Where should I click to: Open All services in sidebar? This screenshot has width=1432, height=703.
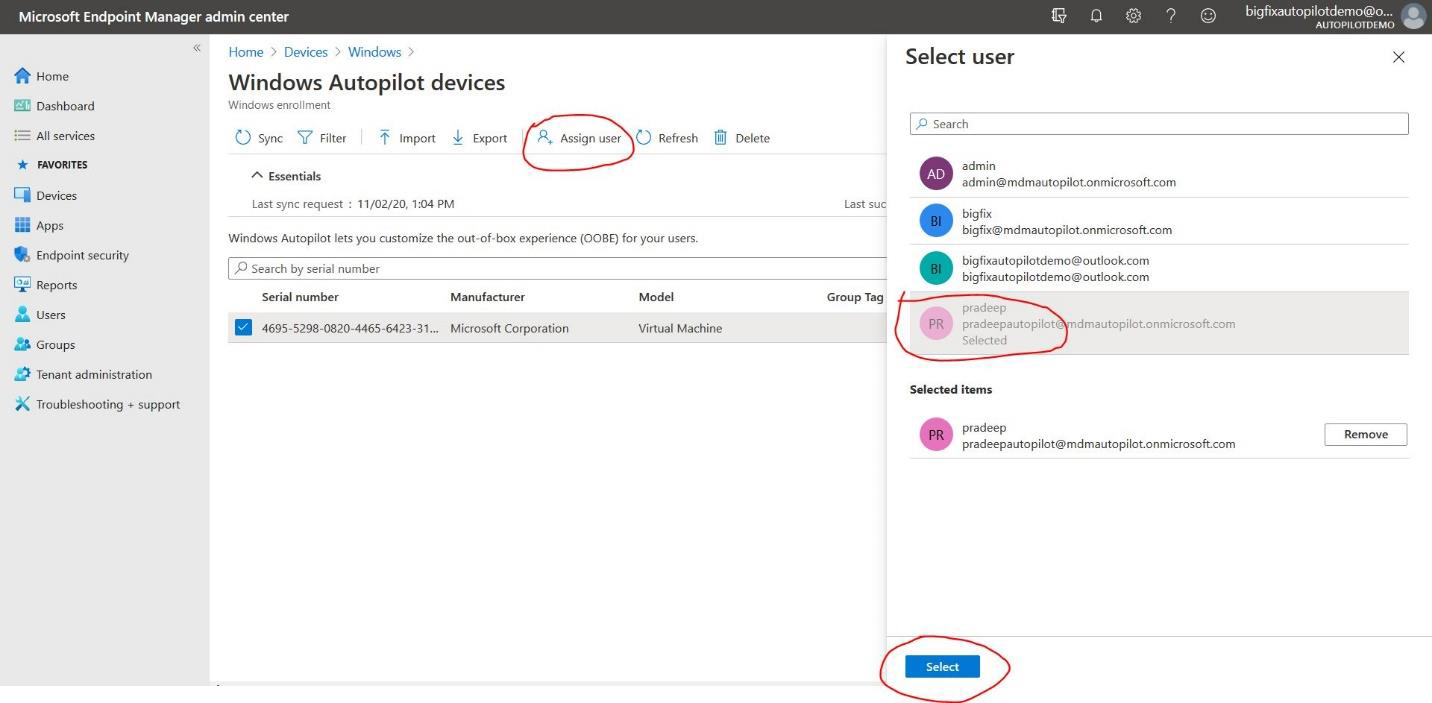[54, 136]
